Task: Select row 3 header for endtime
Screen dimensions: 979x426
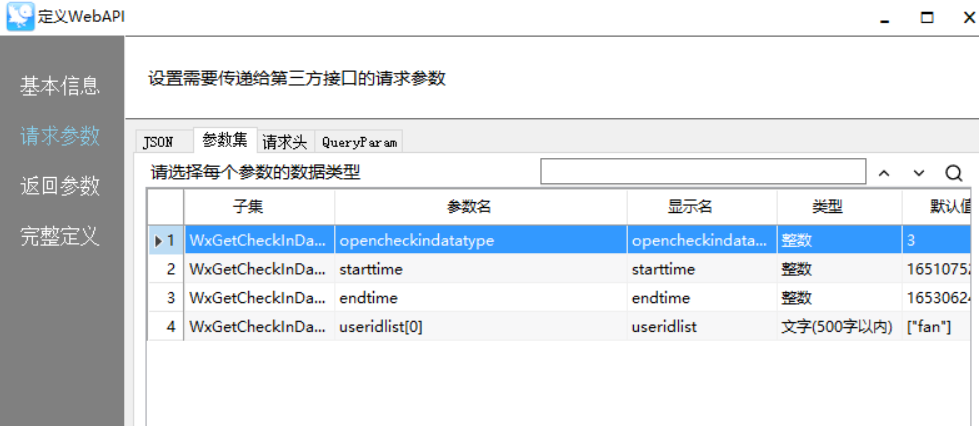Action: [166, 298]
